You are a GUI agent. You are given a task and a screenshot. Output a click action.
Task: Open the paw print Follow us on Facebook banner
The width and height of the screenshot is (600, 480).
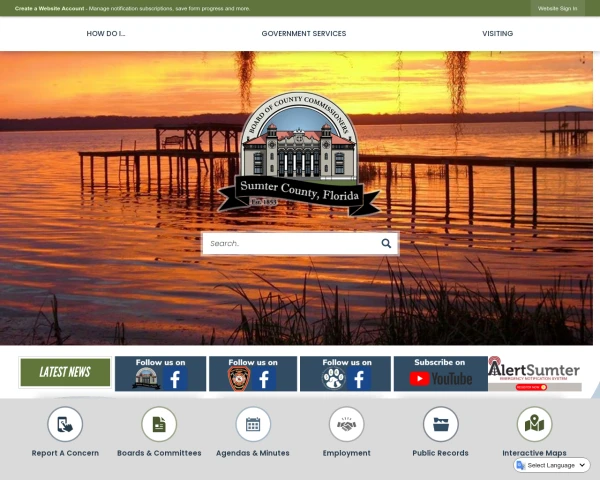point(345,373)
